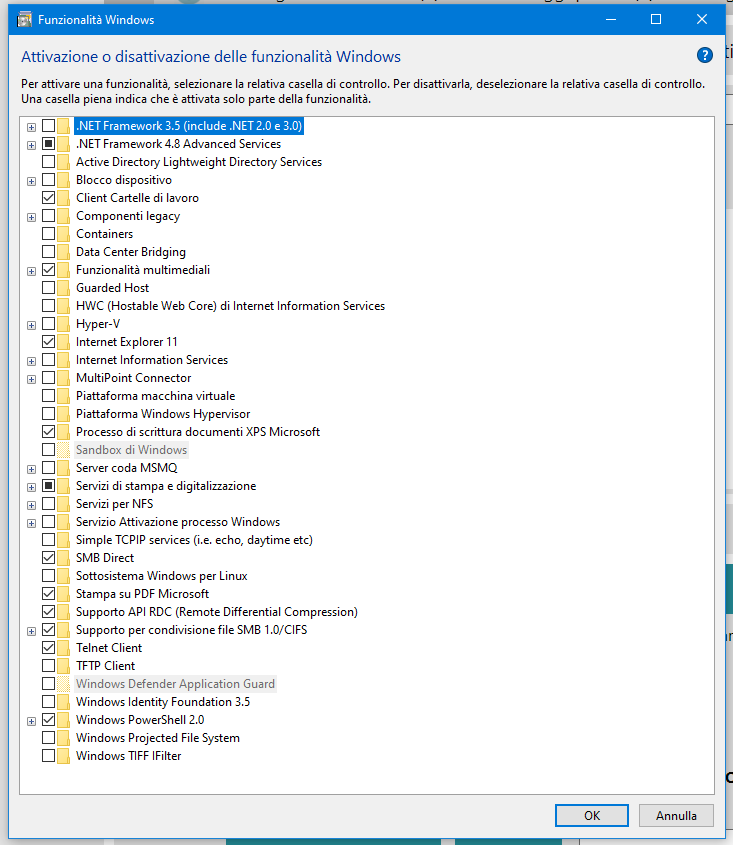
Task: Select the Data Center Bridging entry
Action: [130, 252]
